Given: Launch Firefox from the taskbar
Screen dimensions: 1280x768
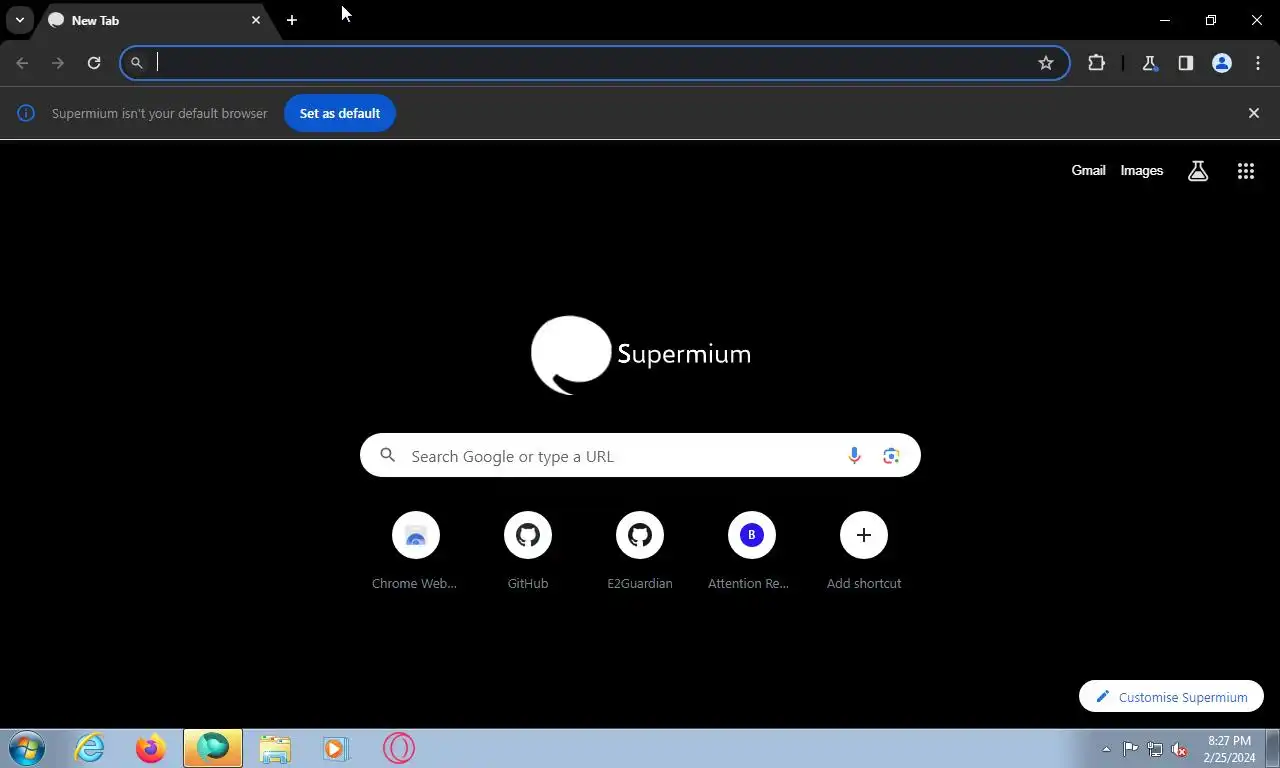Looking at the screenshot, I should [151, 748].
